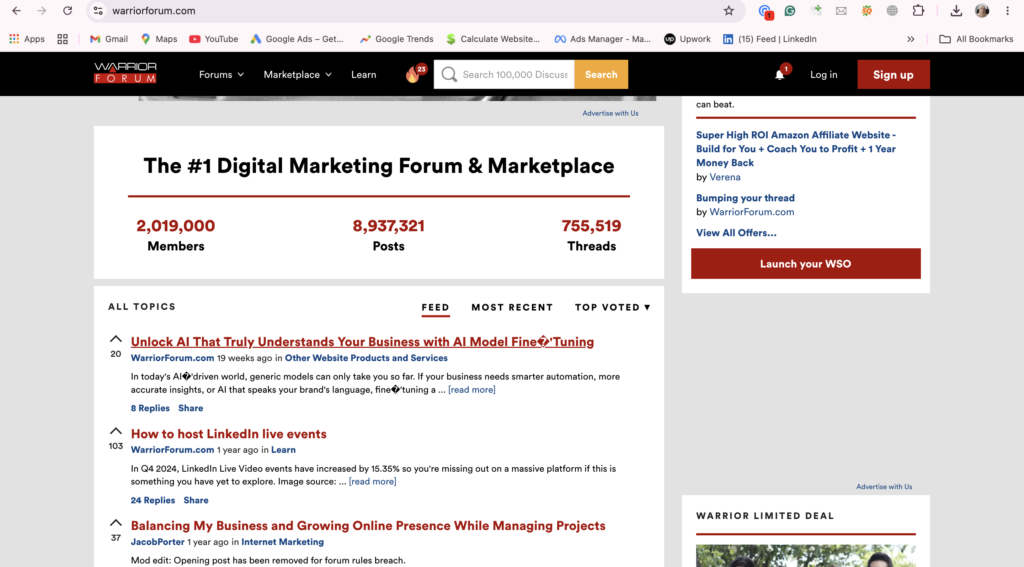The image size is (1024, 567).
Task: Open the Ads Manager bookmark
Action: [x=602, y=39]
